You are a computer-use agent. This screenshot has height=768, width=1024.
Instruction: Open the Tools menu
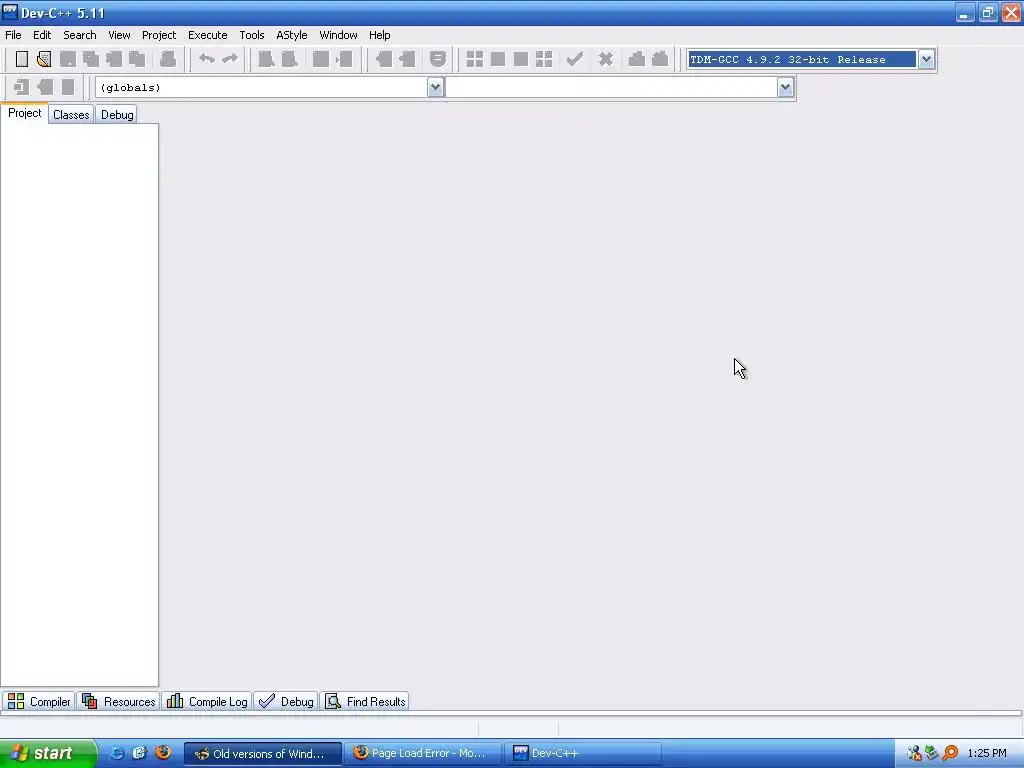251,35
